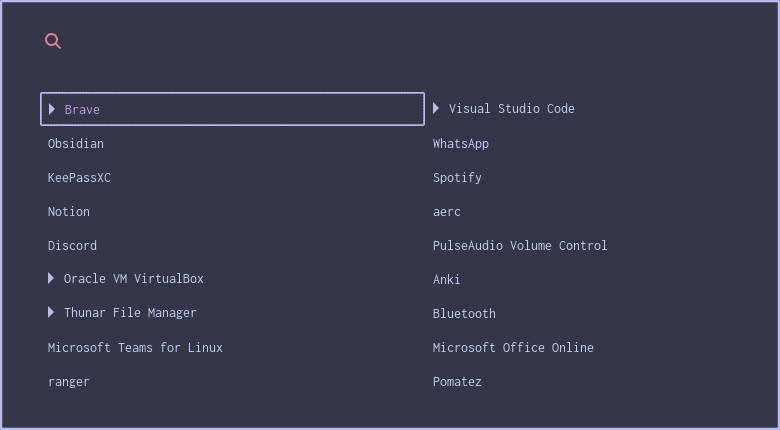This screenshot has width=780, height=430.
Task: Open KeePassXC entry
Action: (79, 178)
